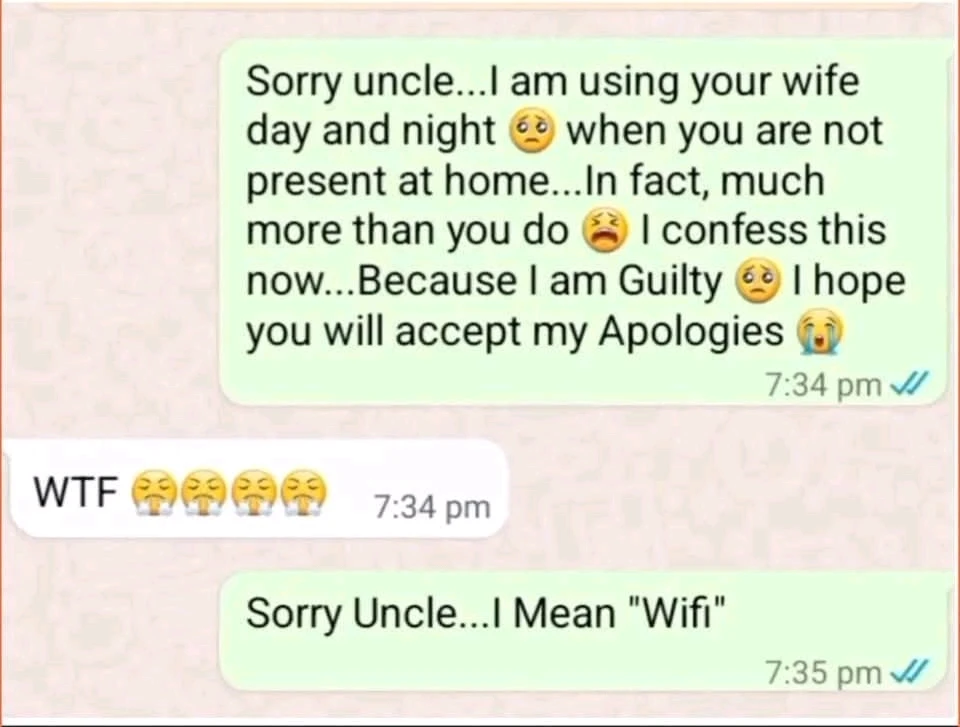Click the 7:34 pm timestamp on the WTF reply
Screen dimensions: 960x727
tap(432, 508)
